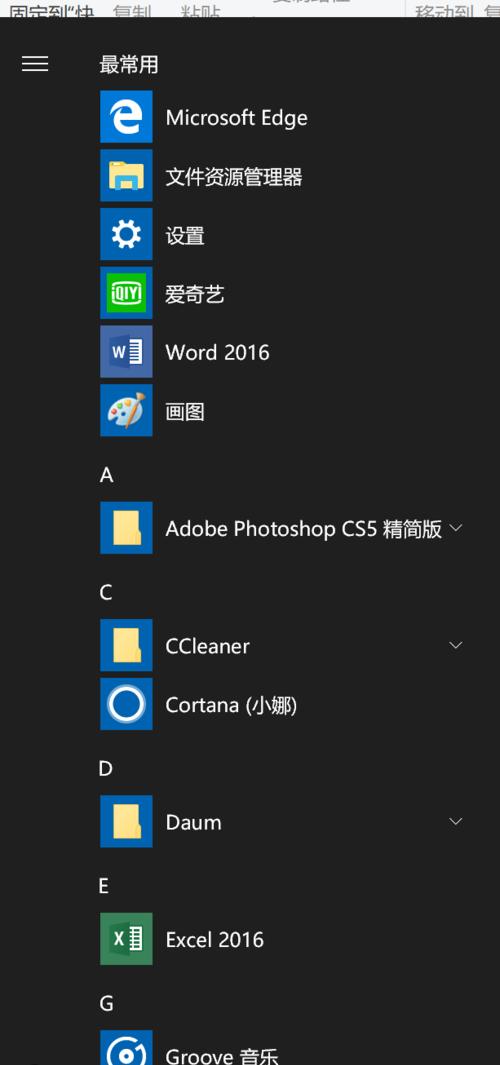This screenshot has height=1065, width=500.
Task: Jump to apps via letter A header
Action: [106, 475]
